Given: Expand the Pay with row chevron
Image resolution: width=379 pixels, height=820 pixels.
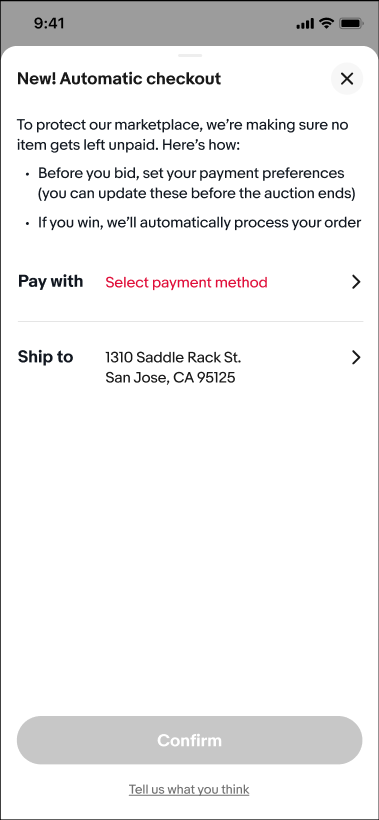Looking at the screenshot, I should tap(356, 282).
